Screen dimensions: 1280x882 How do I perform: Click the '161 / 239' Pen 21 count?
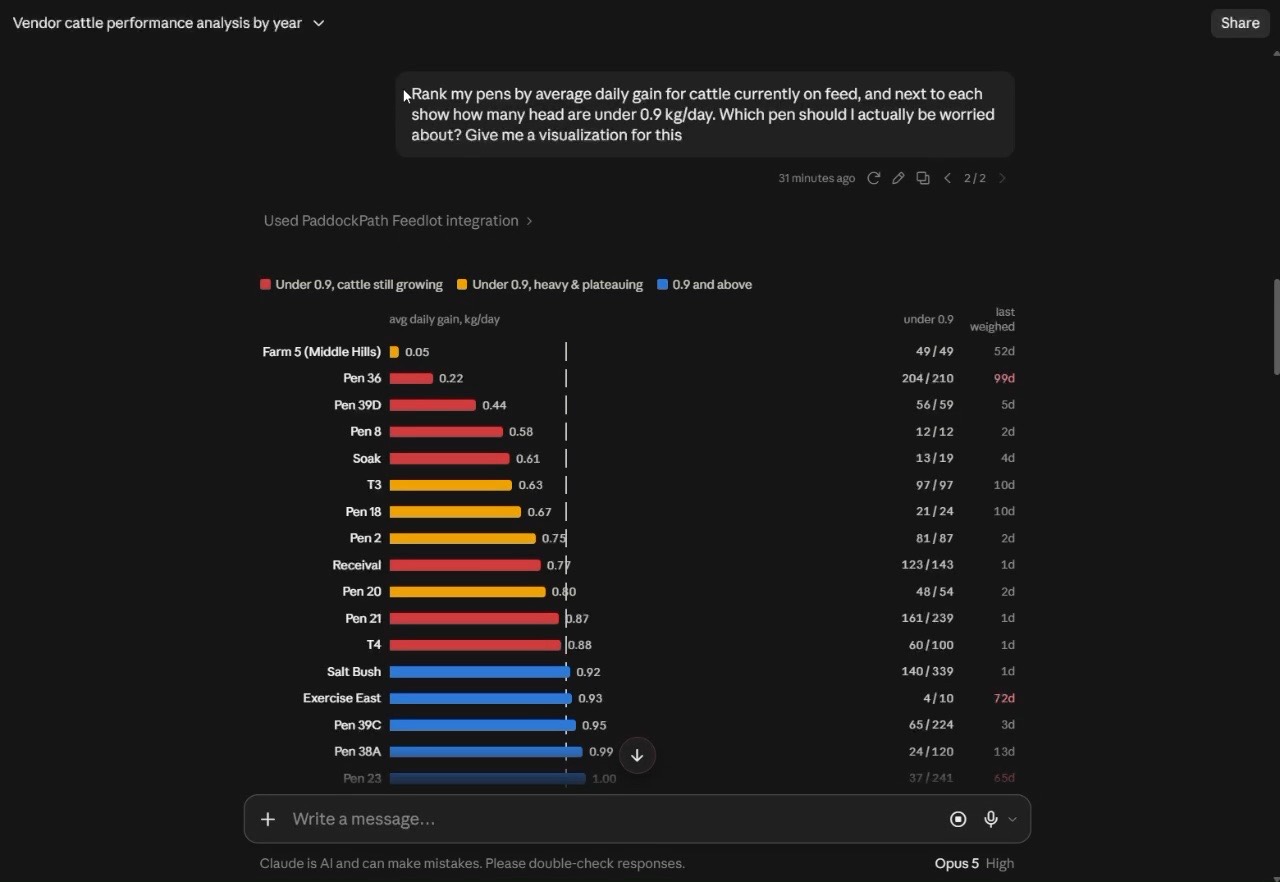click(928, 619)
